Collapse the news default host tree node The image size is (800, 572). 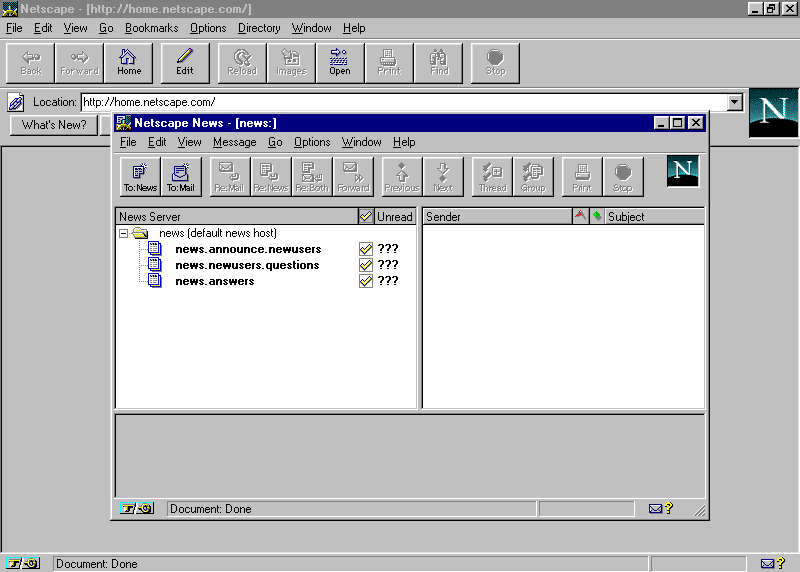pyautogui.click(x=123, y=234)
